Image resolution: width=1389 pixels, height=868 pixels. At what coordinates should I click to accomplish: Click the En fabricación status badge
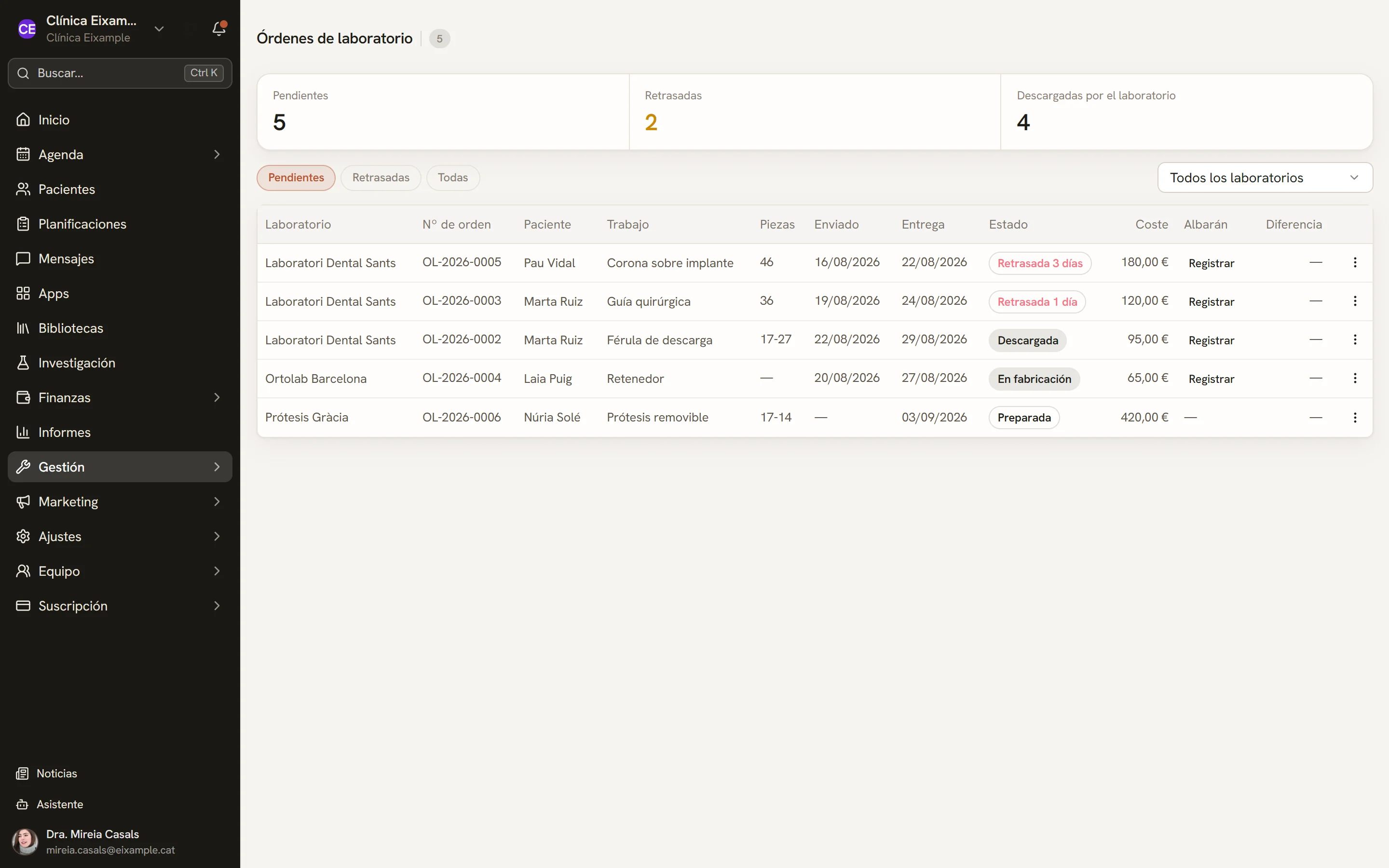pyautogui.click(x=1034, y=379)
